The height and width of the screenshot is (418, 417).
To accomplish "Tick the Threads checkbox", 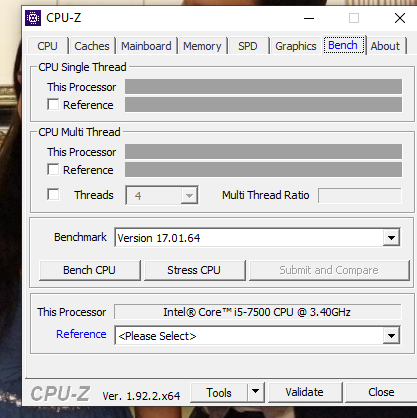I will click(x=53, y=195).
